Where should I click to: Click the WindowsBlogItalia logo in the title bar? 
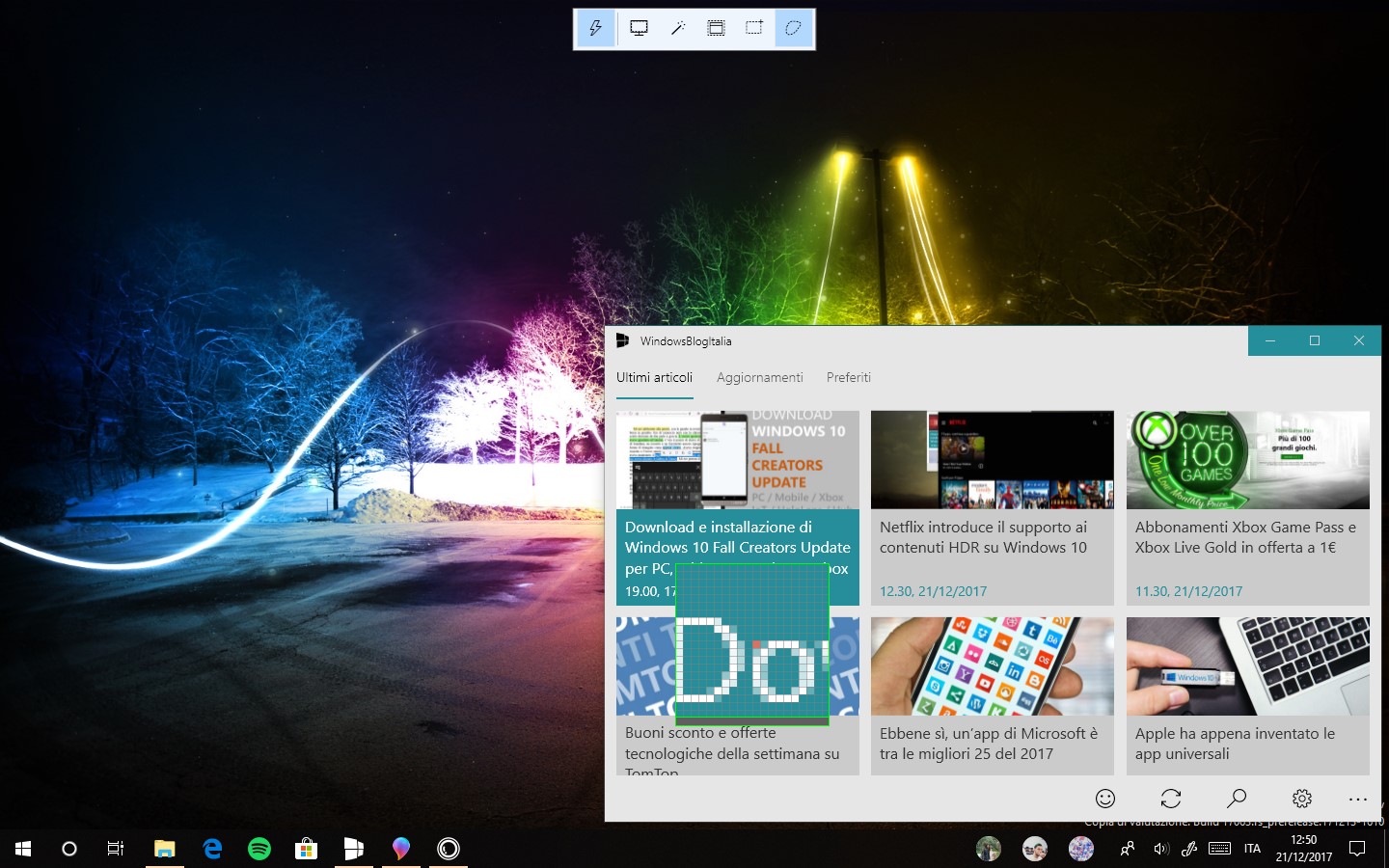tap(623, 340)
